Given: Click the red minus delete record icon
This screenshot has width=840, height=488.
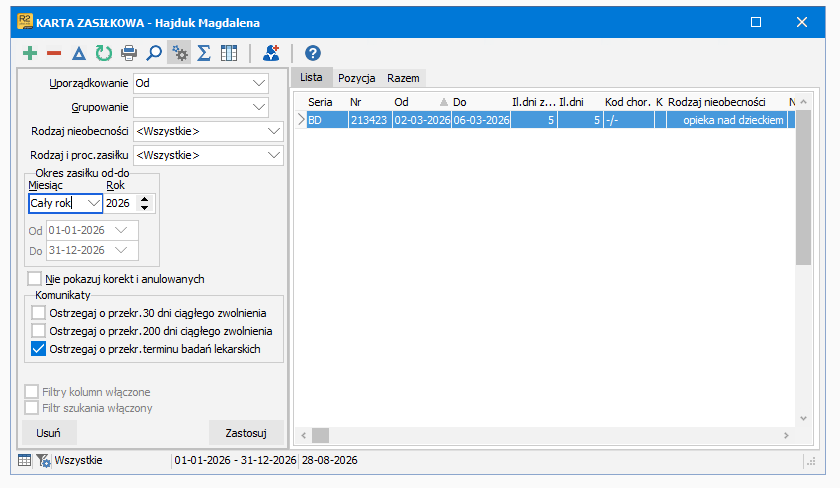Looking at the screenshot, I should click(x=54, y=53).
